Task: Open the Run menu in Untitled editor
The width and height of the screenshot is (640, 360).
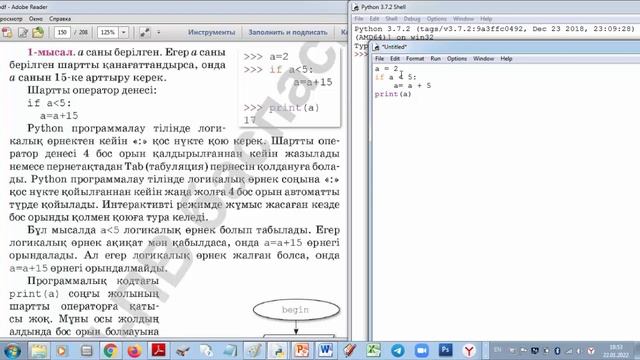Action: tap(435, 59)
